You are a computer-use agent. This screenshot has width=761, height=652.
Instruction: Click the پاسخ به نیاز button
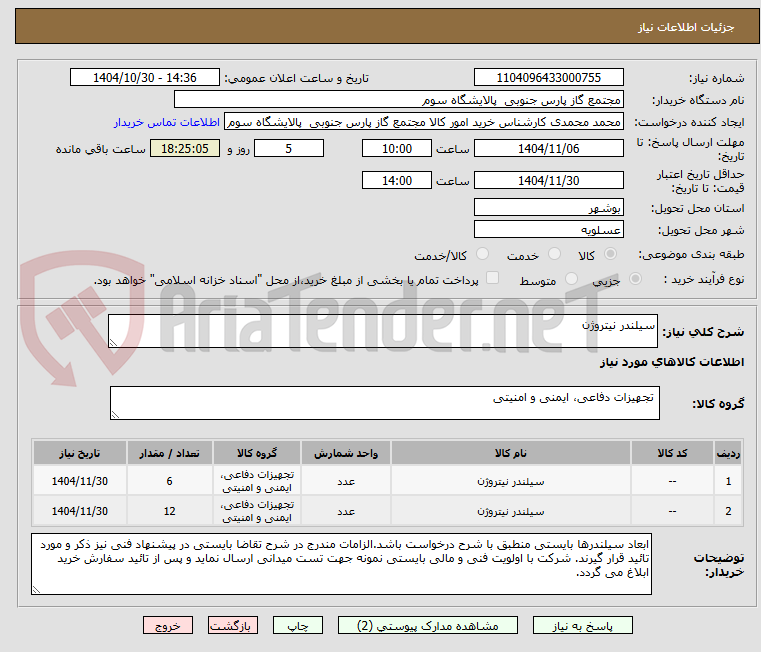click(582, 625)
